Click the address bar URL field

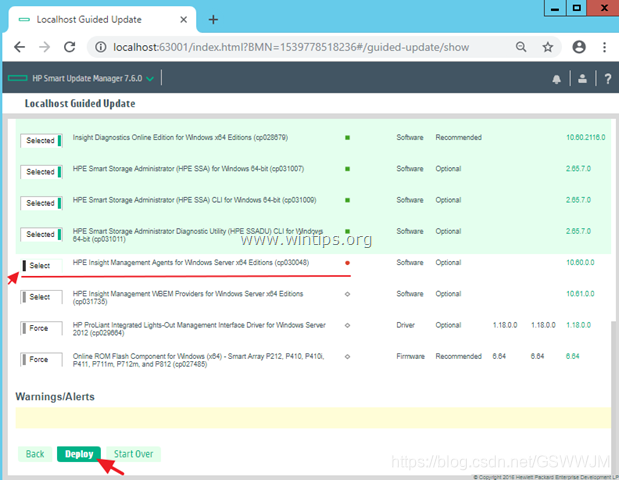tap(291, 47)
